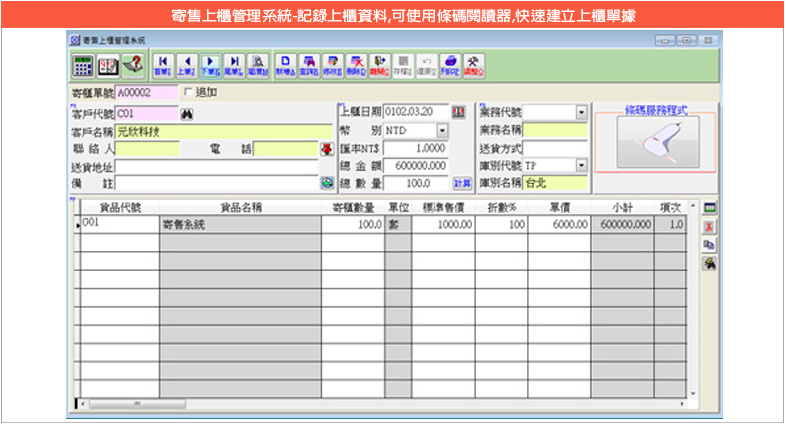The width and height of the screenshot is (786, 426).
Task: Click the 送貨地址 input field
Action: (217, 166)
